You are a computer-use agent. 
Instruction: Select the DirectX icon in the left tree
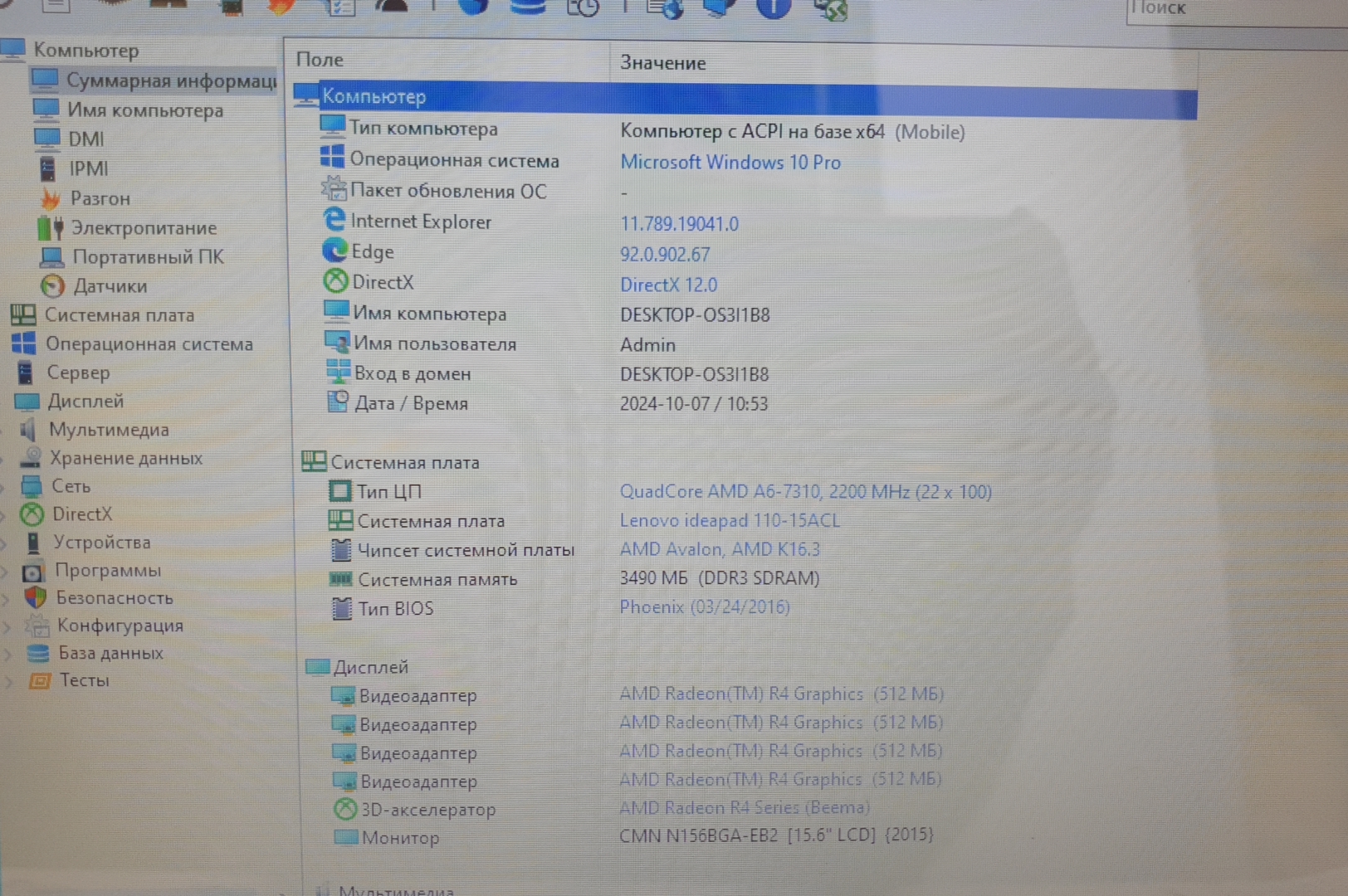(32, 514)
